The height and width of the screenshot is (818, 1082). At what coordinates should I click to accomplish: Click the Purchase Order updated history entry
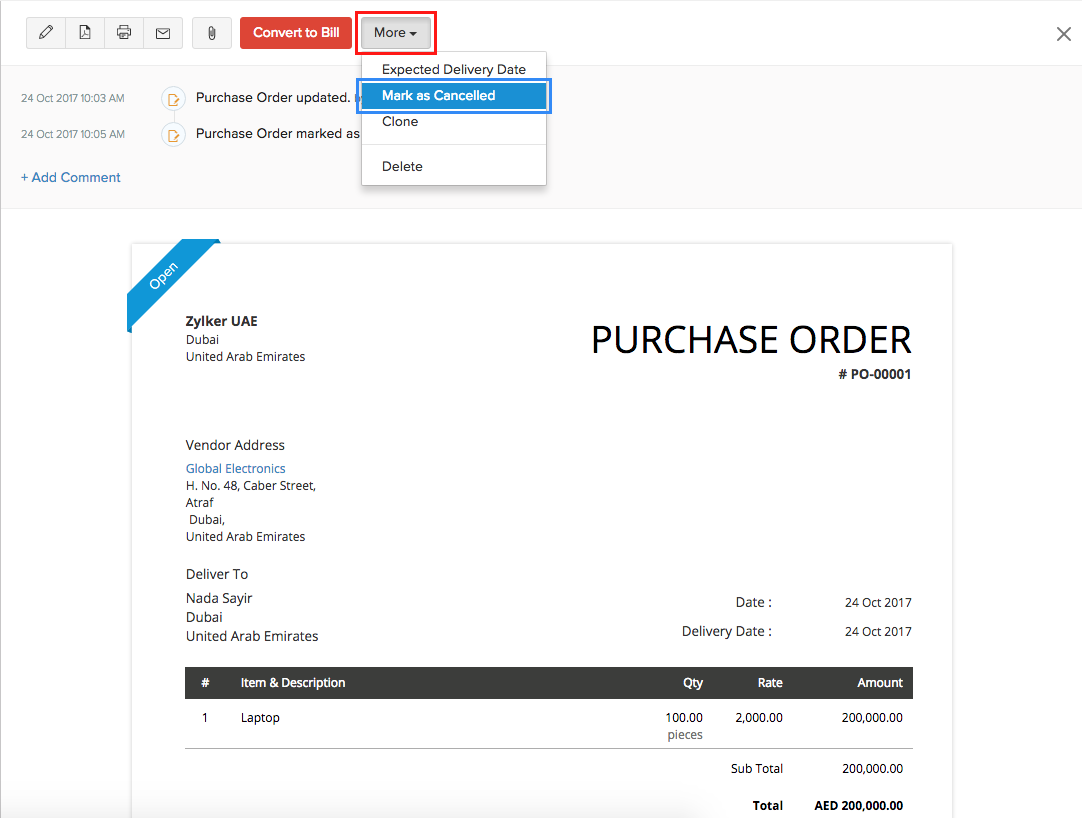click(x=273, y=97)
